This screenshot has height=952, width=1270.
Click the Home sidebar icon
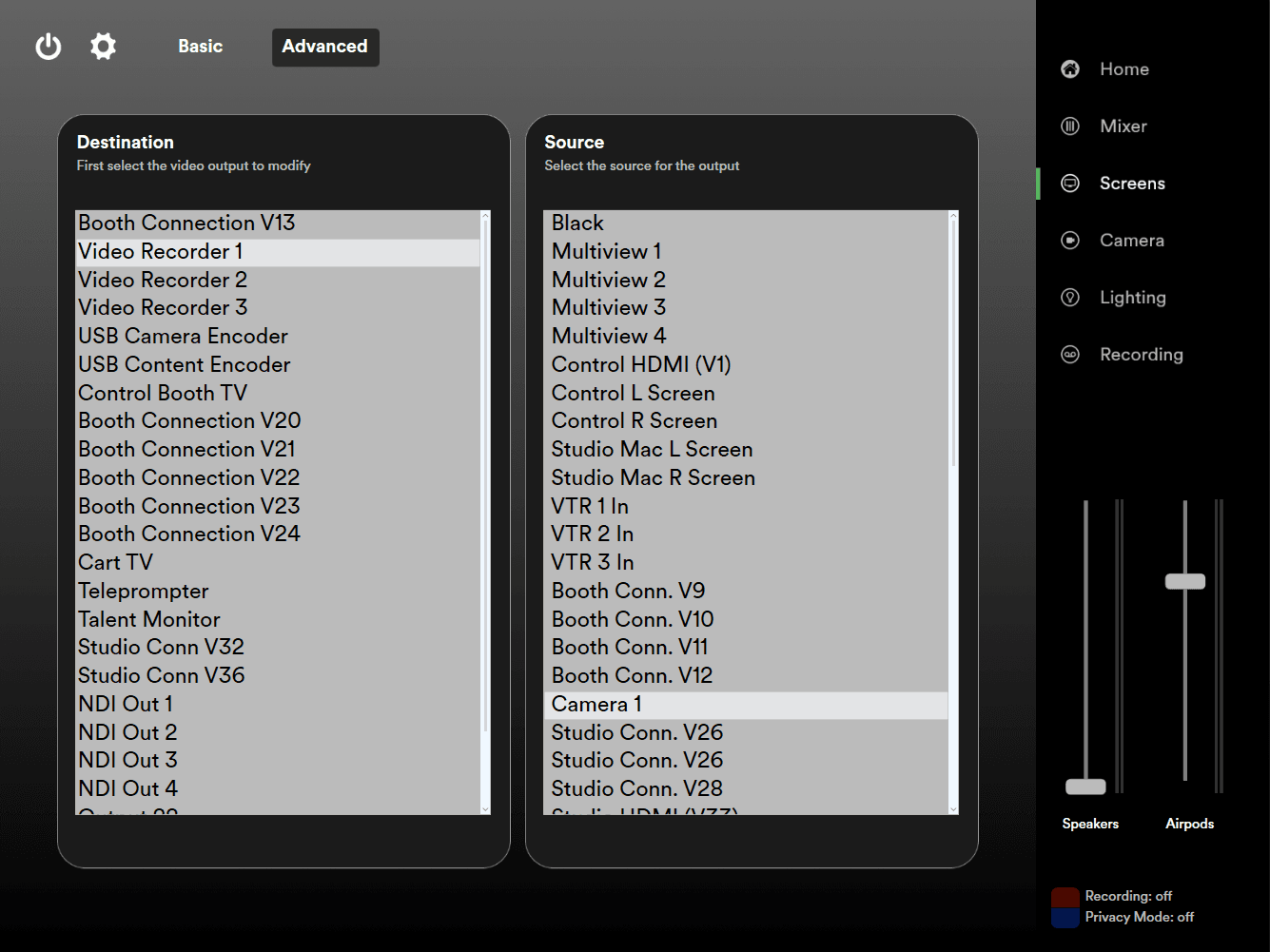[1070, 68]
